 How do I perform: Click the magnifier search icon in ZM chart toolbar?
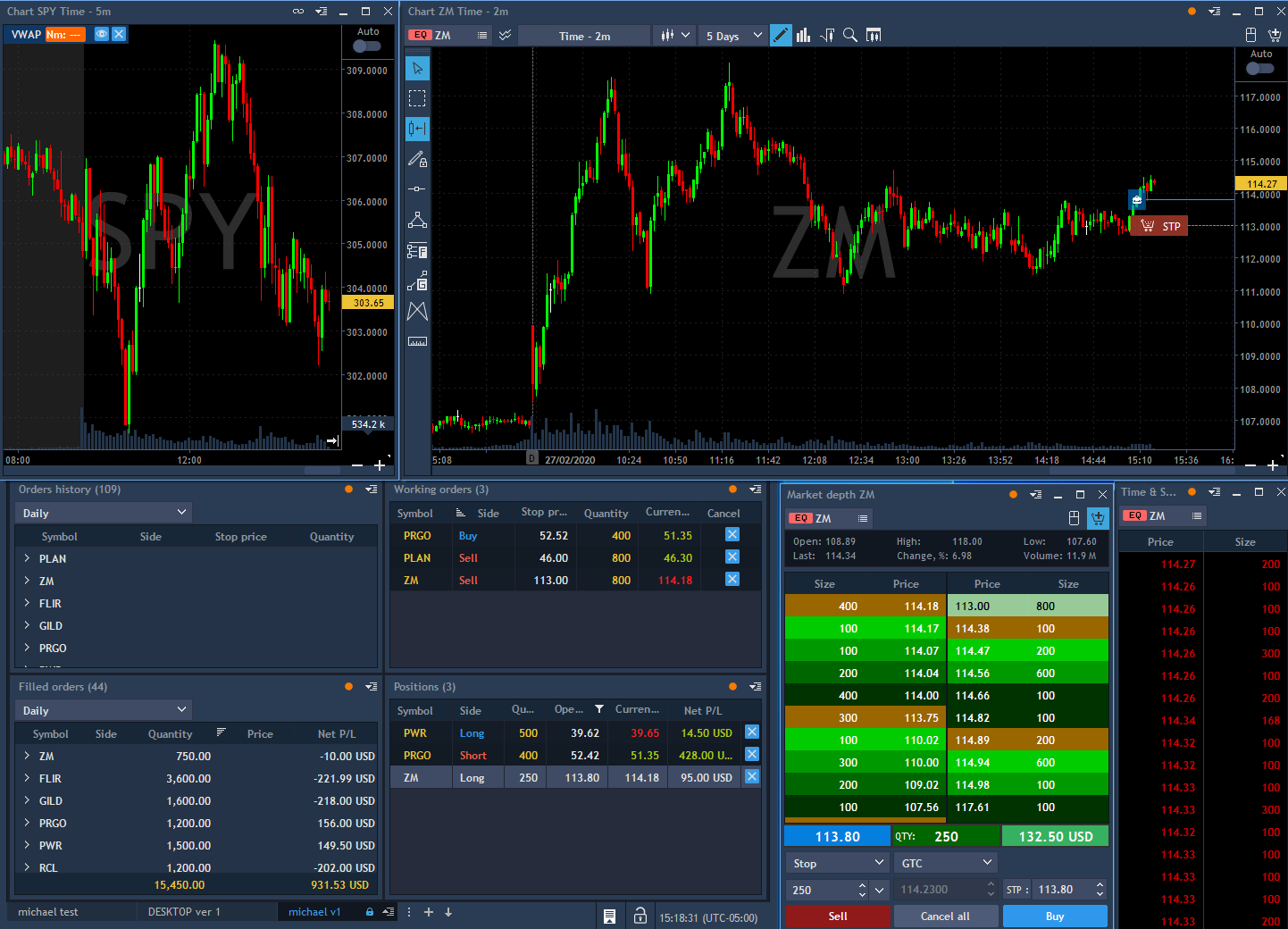point(850,35)
